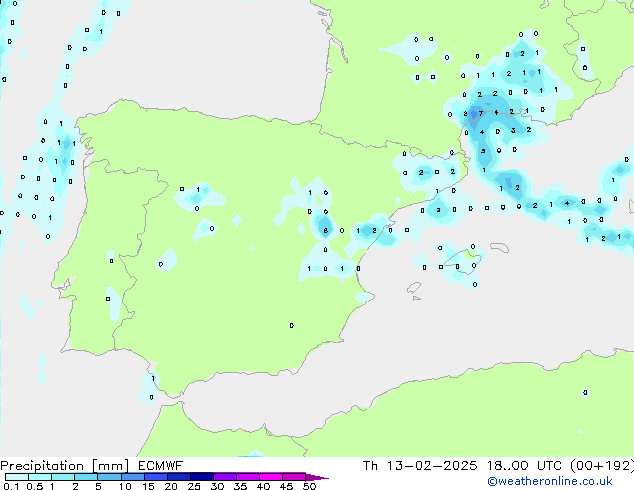
Task: Click the 30–35 mm purple swatch
Action: coord(225,477)
